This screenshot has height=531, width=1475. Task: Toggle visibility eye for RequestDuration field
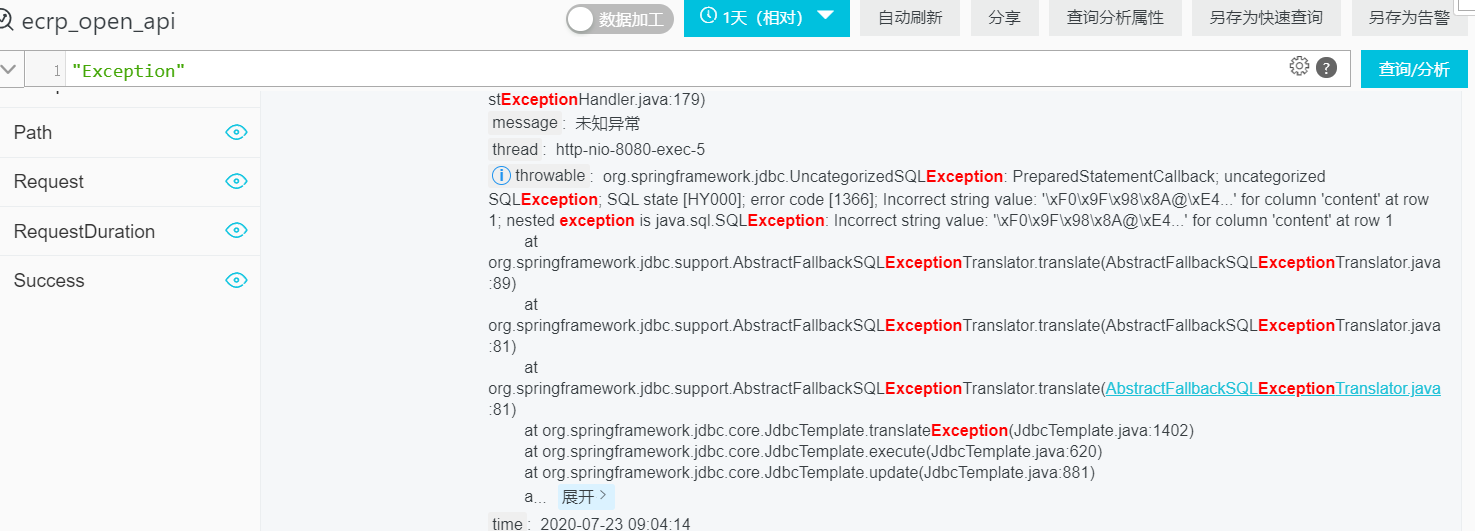236,230
